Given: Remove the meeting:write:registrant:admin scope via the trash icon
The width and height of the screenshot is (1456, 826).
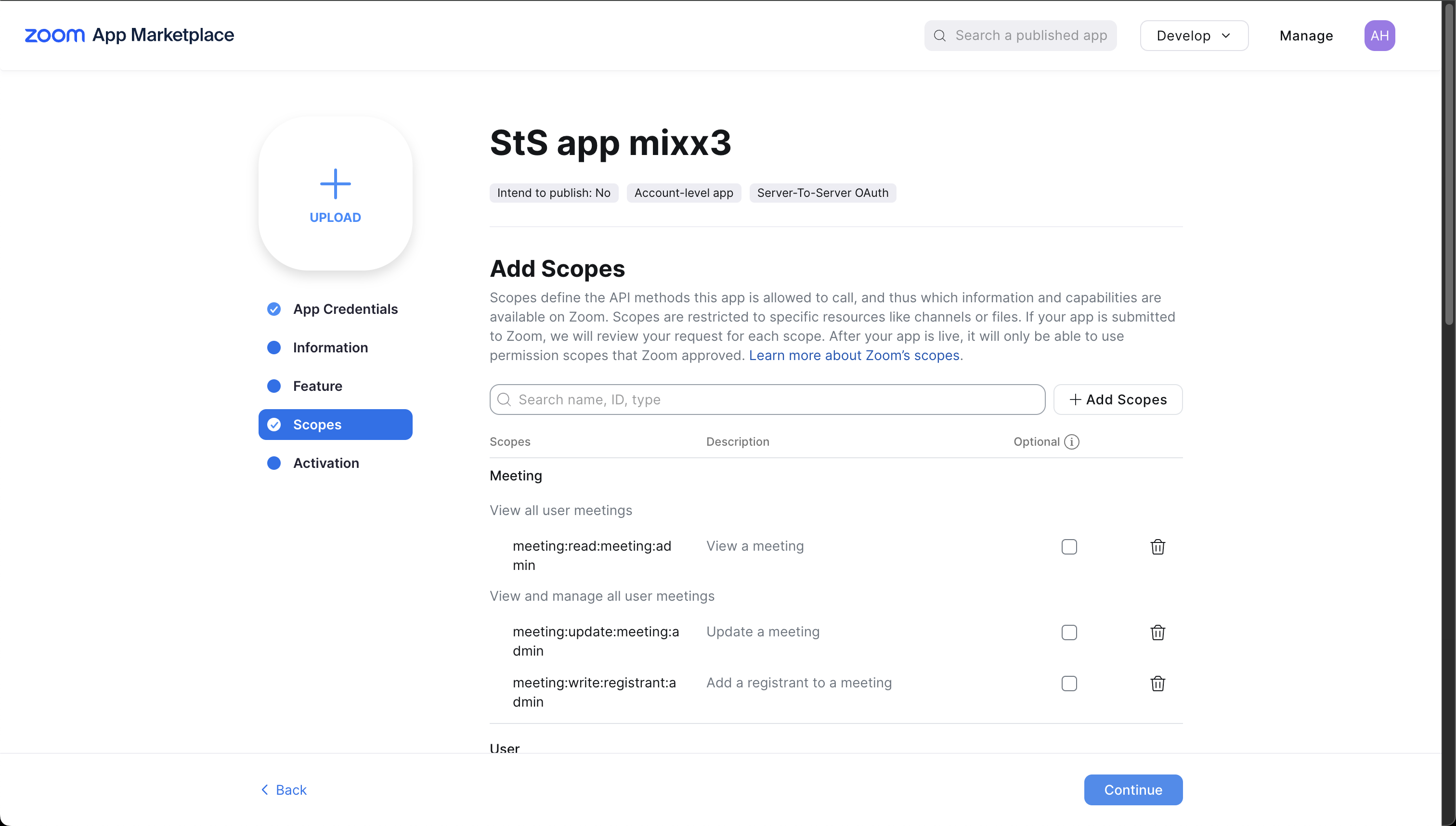Looking at the screenshot, I should pyautogui.click(x=1157, y=684).
